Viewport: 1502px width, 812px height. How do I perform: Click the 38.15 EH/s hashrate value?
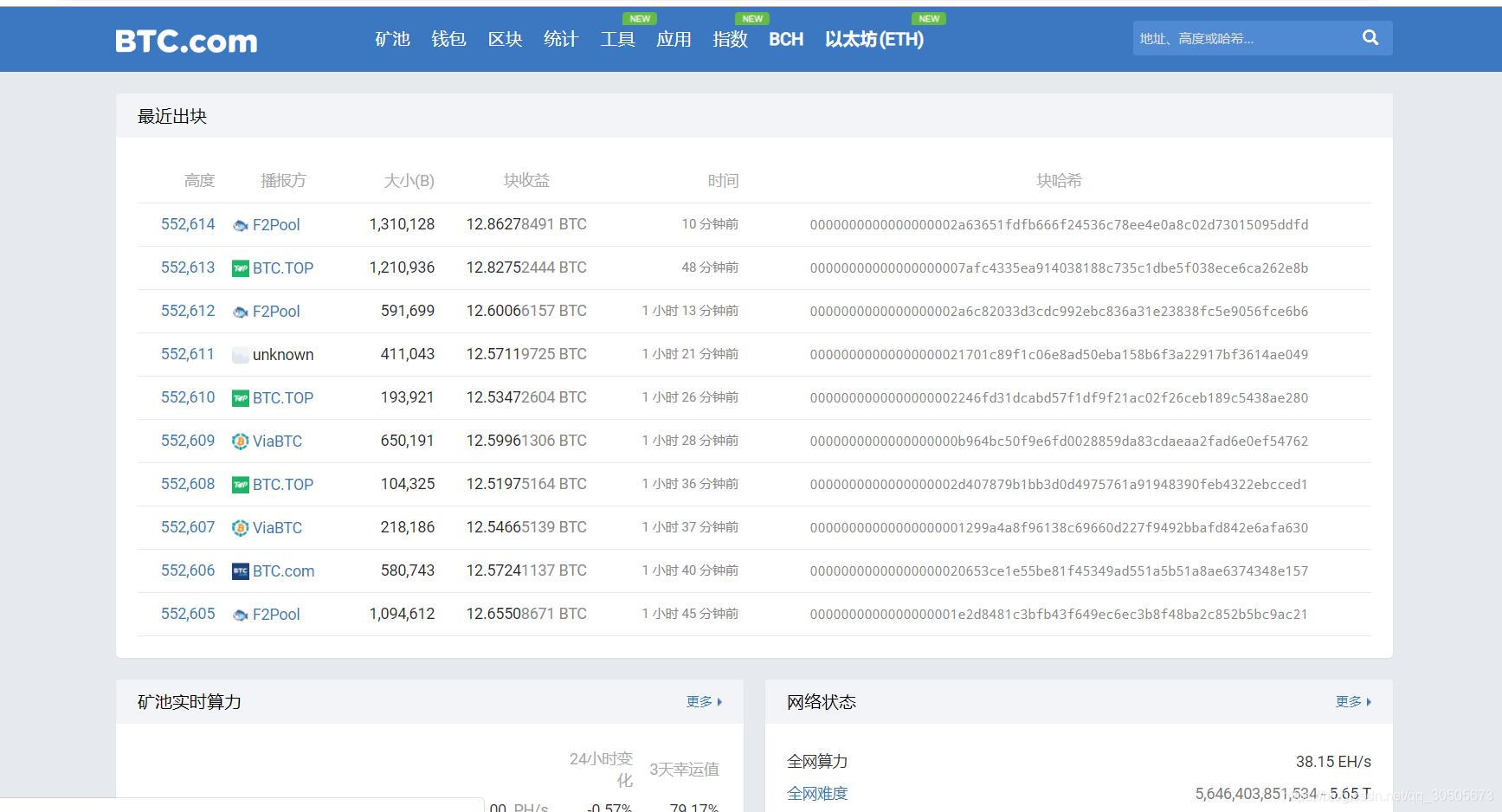point(1333,762)
